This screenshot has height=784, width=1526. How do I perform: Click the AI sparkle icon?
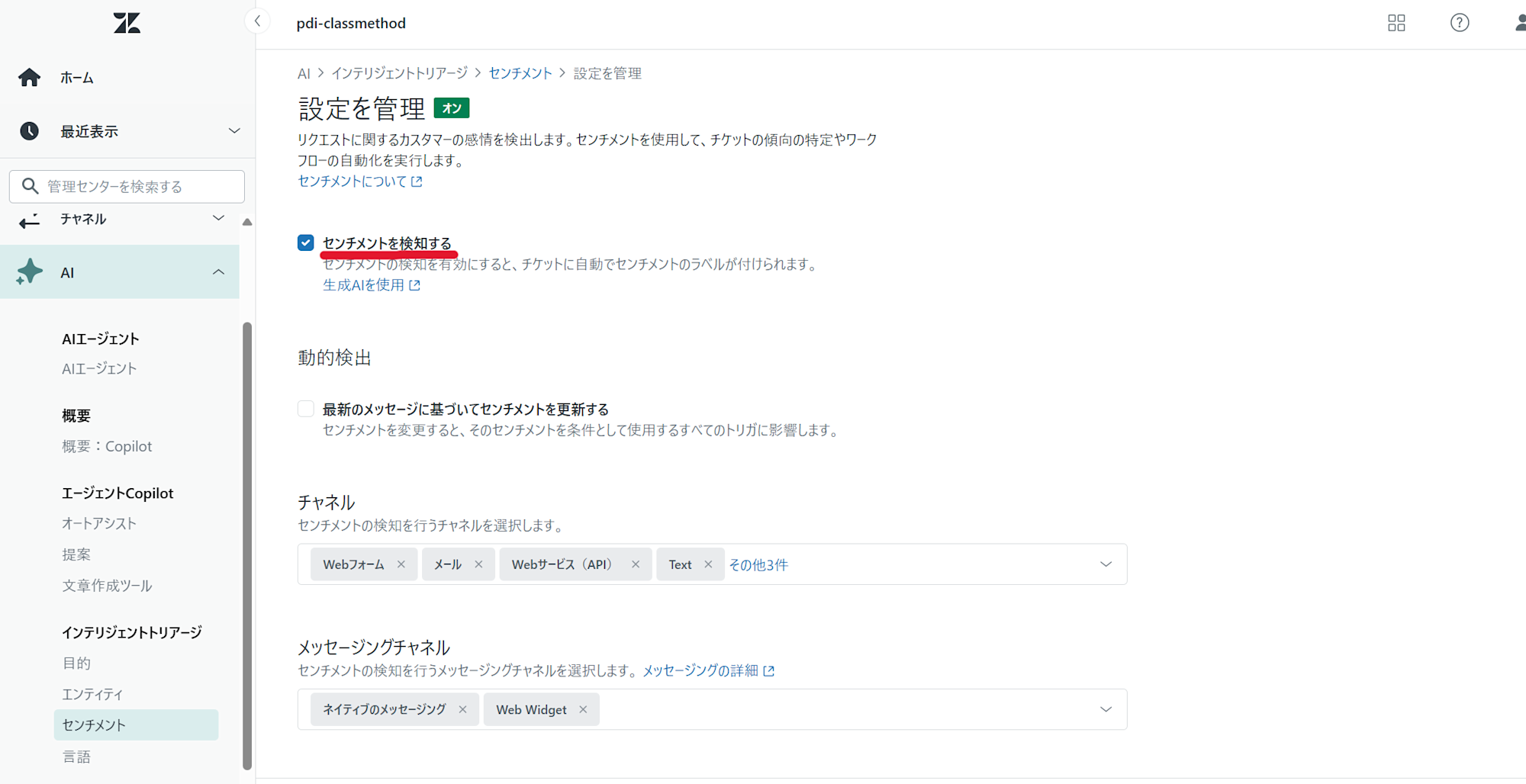30,272
